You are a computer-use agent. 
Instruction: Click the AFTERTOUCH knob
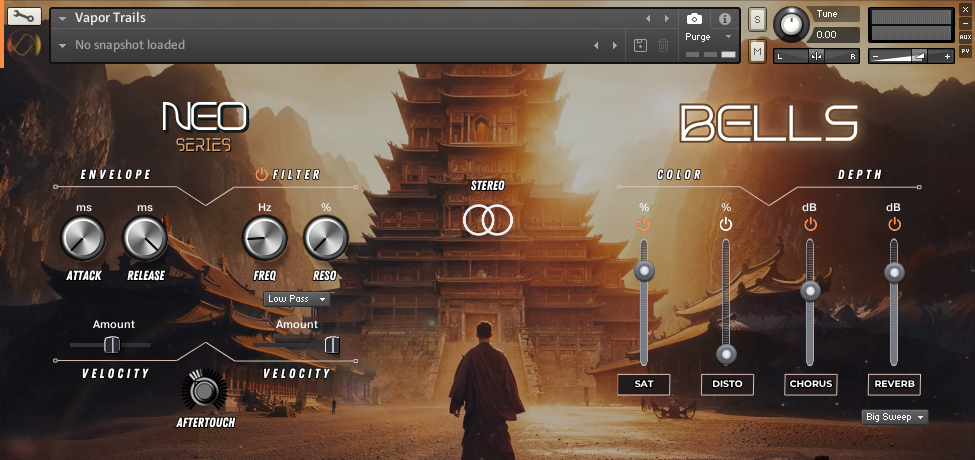pyautogui.click(x=204, y=391)
